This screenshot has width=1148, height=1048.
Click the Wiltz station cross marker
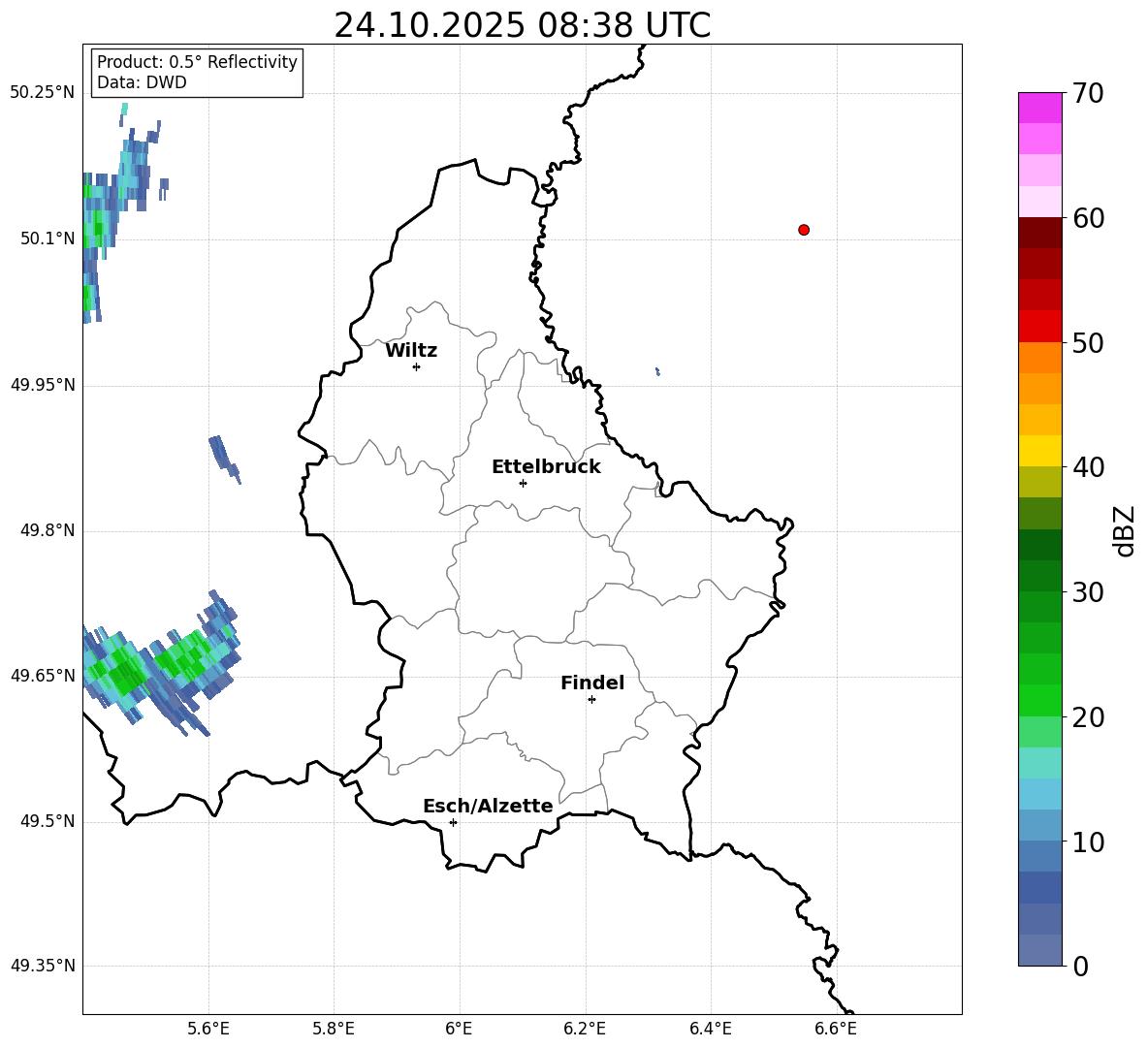tap(417, 366)
